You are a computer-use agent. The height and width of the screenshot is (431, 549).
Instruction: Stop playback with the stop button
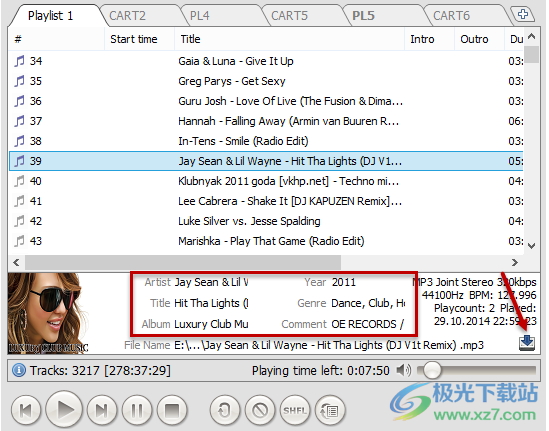(x=172, y=410)
